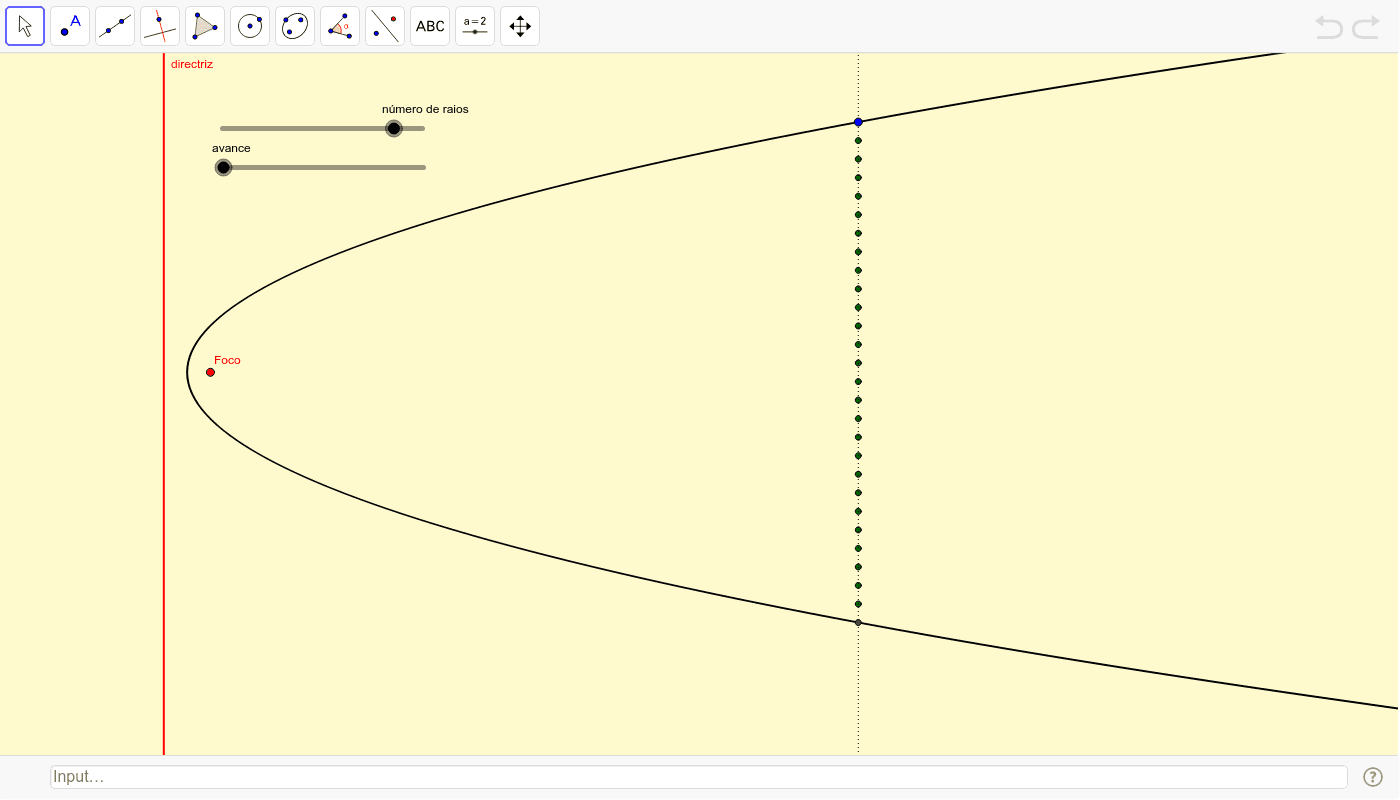Click the 'Foco' label
This screenshot has width=1400, height=800.
click(x=227, y=360)
